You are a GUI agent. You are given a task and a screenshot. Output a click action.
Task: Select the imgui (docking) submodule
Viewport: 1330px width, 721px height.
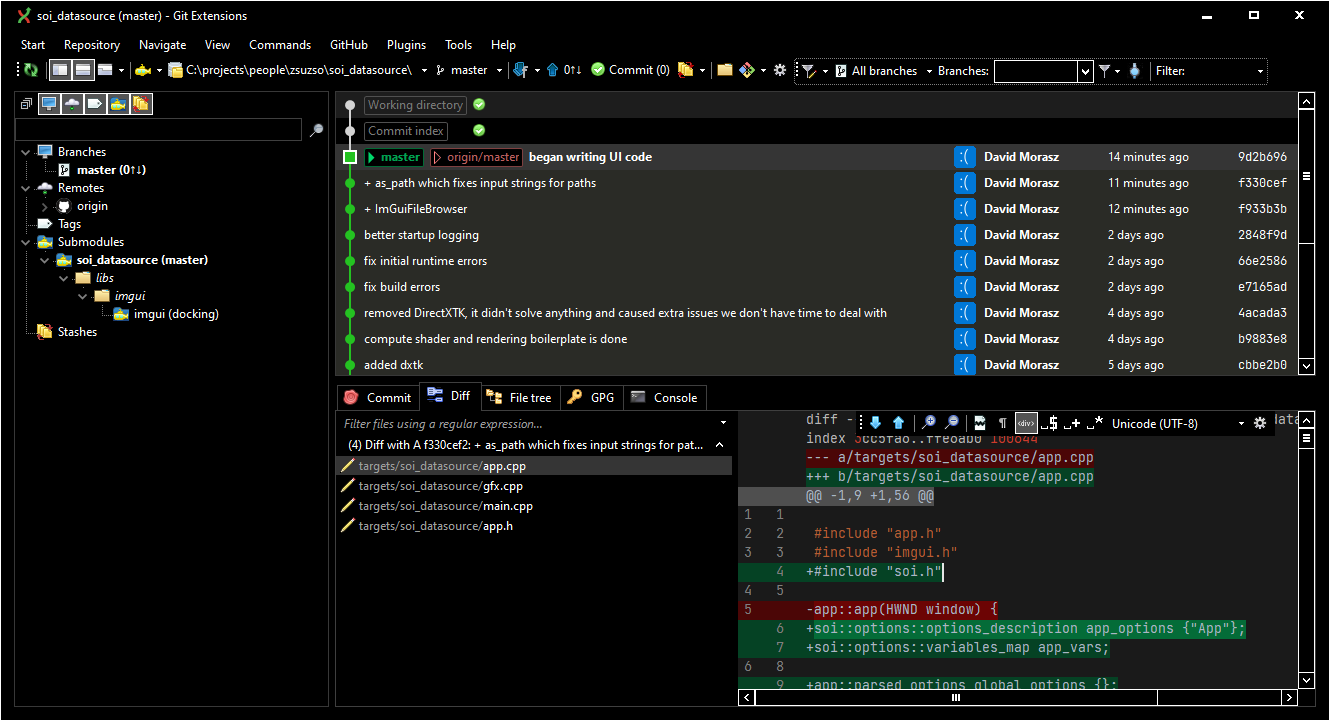[x=177, y=314]
